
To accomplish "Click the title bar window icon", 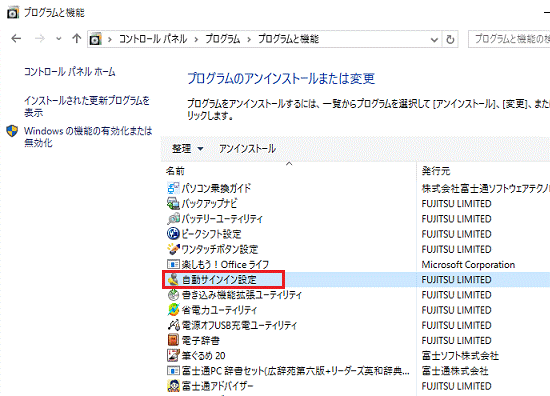I will point(13,13).
